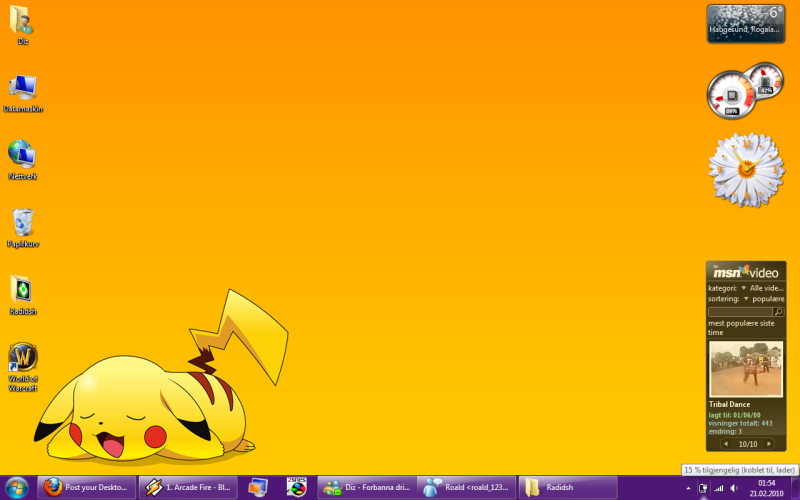
Task: Open the Datamaskin desktop icon
Action: coord(22,93)
